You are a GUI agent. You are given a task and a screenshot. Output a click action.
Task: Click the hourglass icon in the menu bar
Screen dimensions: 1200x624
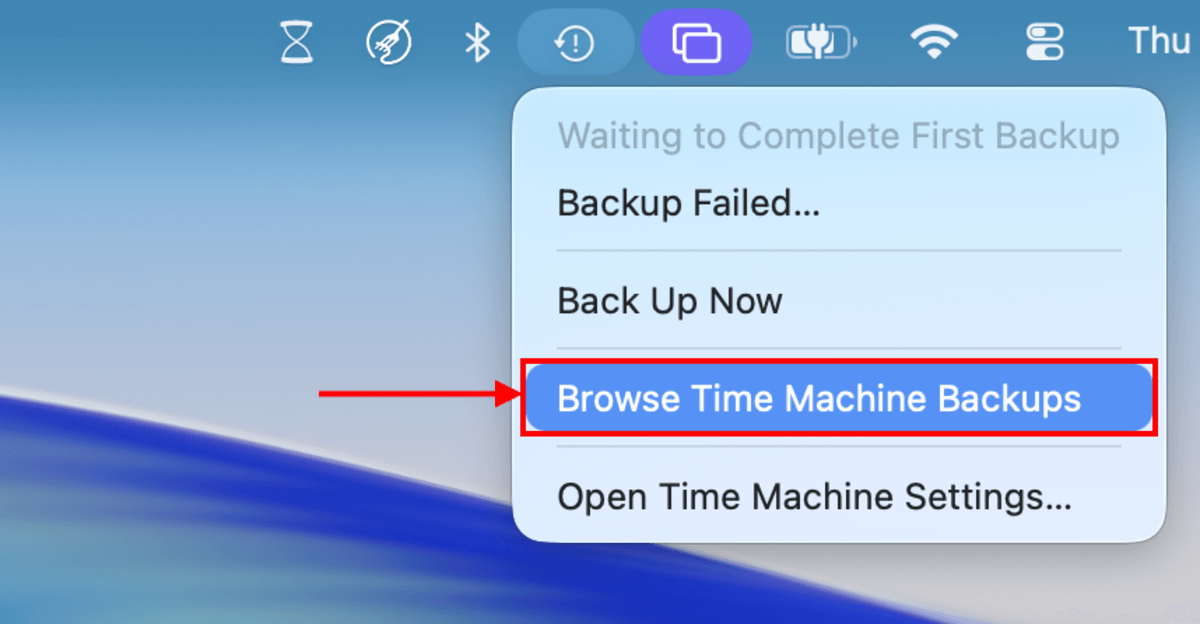(x=295, y=41)
